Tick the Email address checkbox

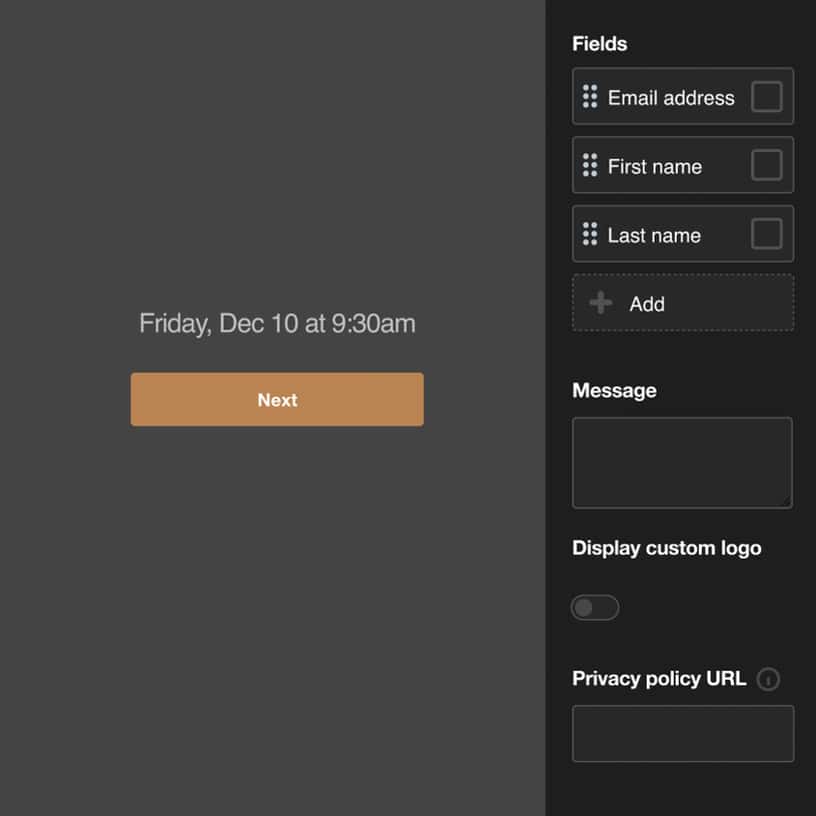point(767,97)
